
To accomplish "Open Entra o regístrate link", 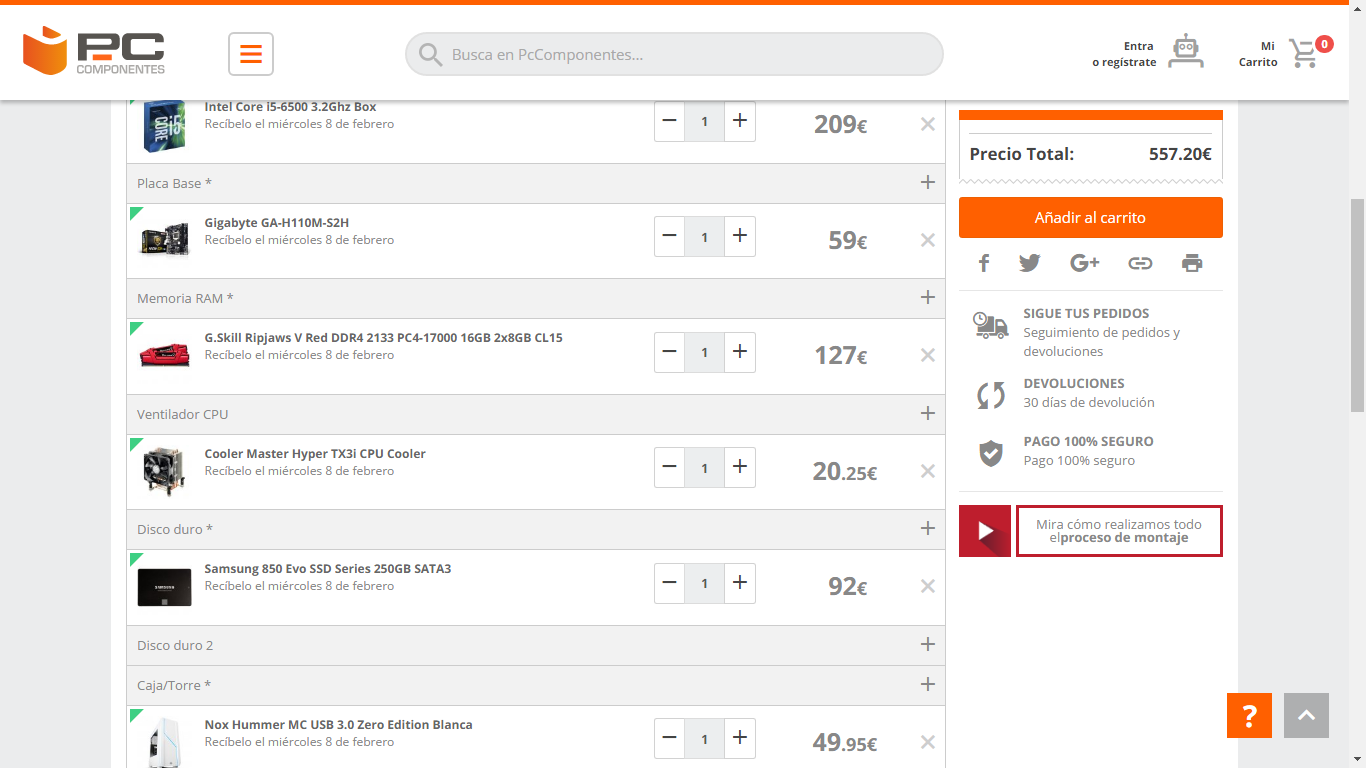I will pyautogui.click(x=1124, y=54).
